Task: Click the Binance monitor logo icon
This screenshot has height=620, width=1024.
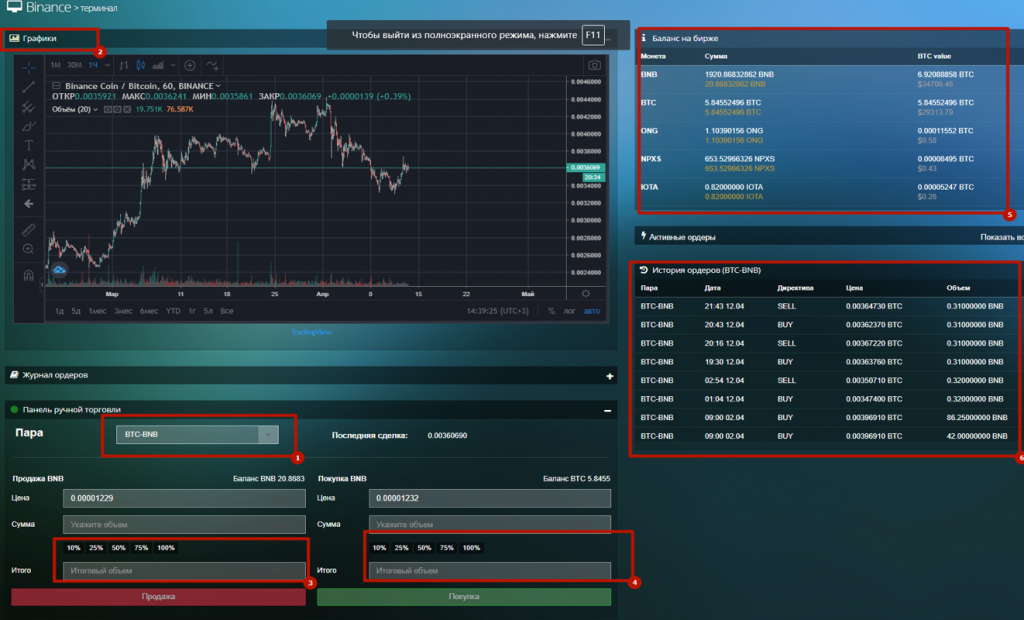Action: point(14,7)
